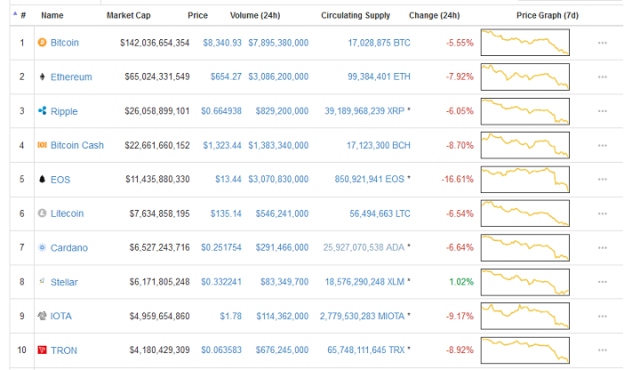Click Bitcoin supply 17,028,875 BTC
This screenshot has height=370, width=640.
[x=379, y=43]
